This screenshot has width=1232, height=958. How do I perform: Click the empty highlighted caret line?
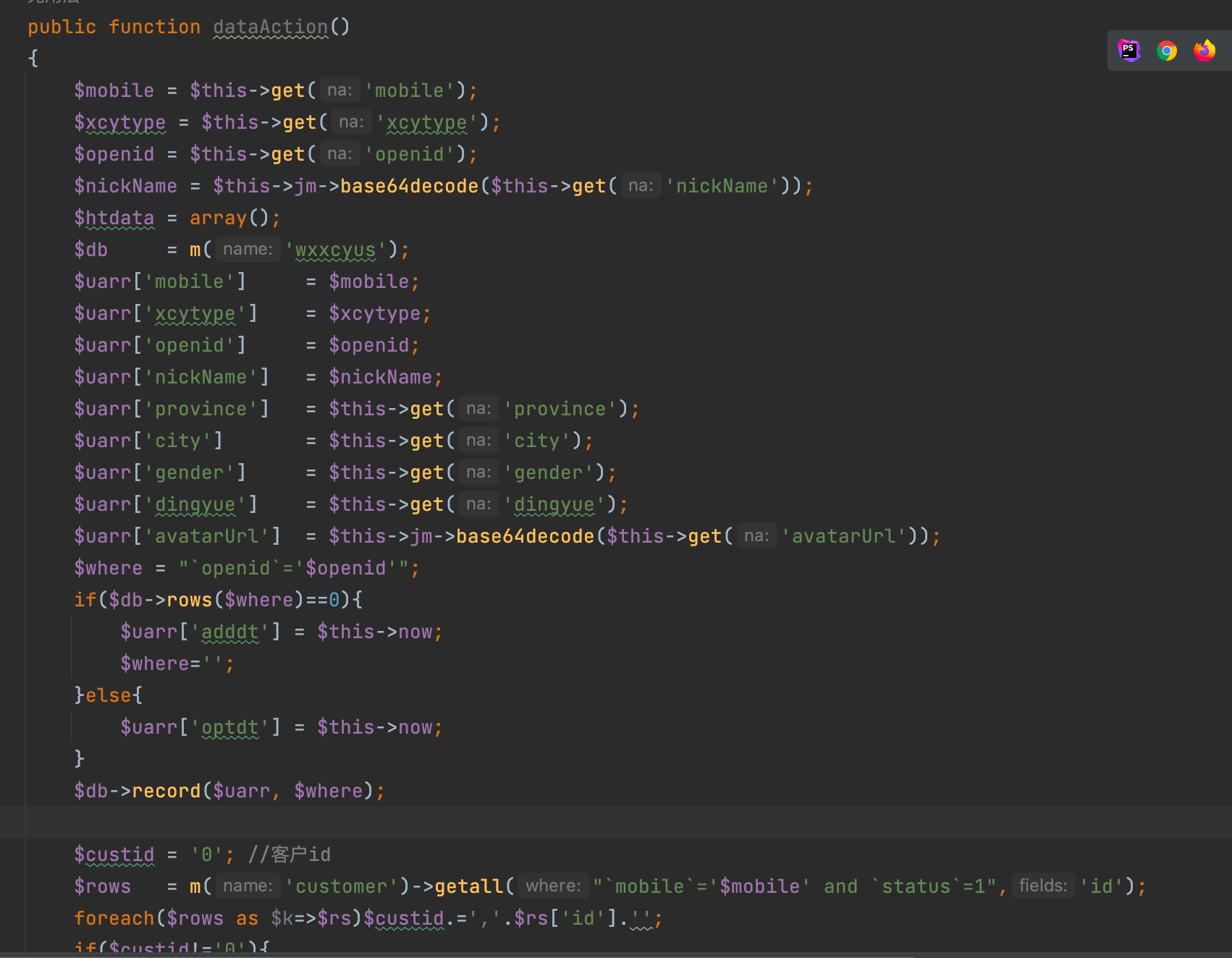coord(616,823)
